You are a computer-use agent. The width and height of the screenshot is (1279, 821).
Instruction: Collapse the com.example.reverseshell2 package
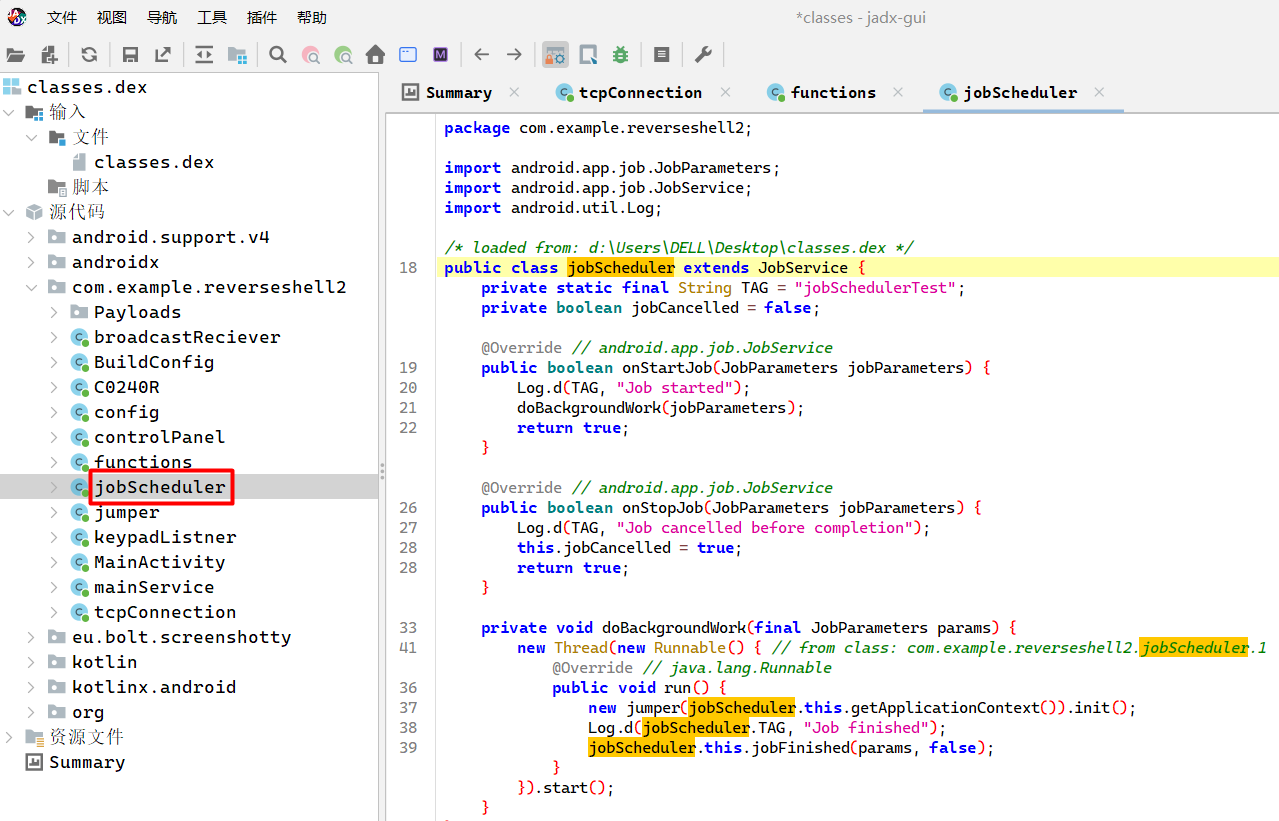click(x=31, y=287)
